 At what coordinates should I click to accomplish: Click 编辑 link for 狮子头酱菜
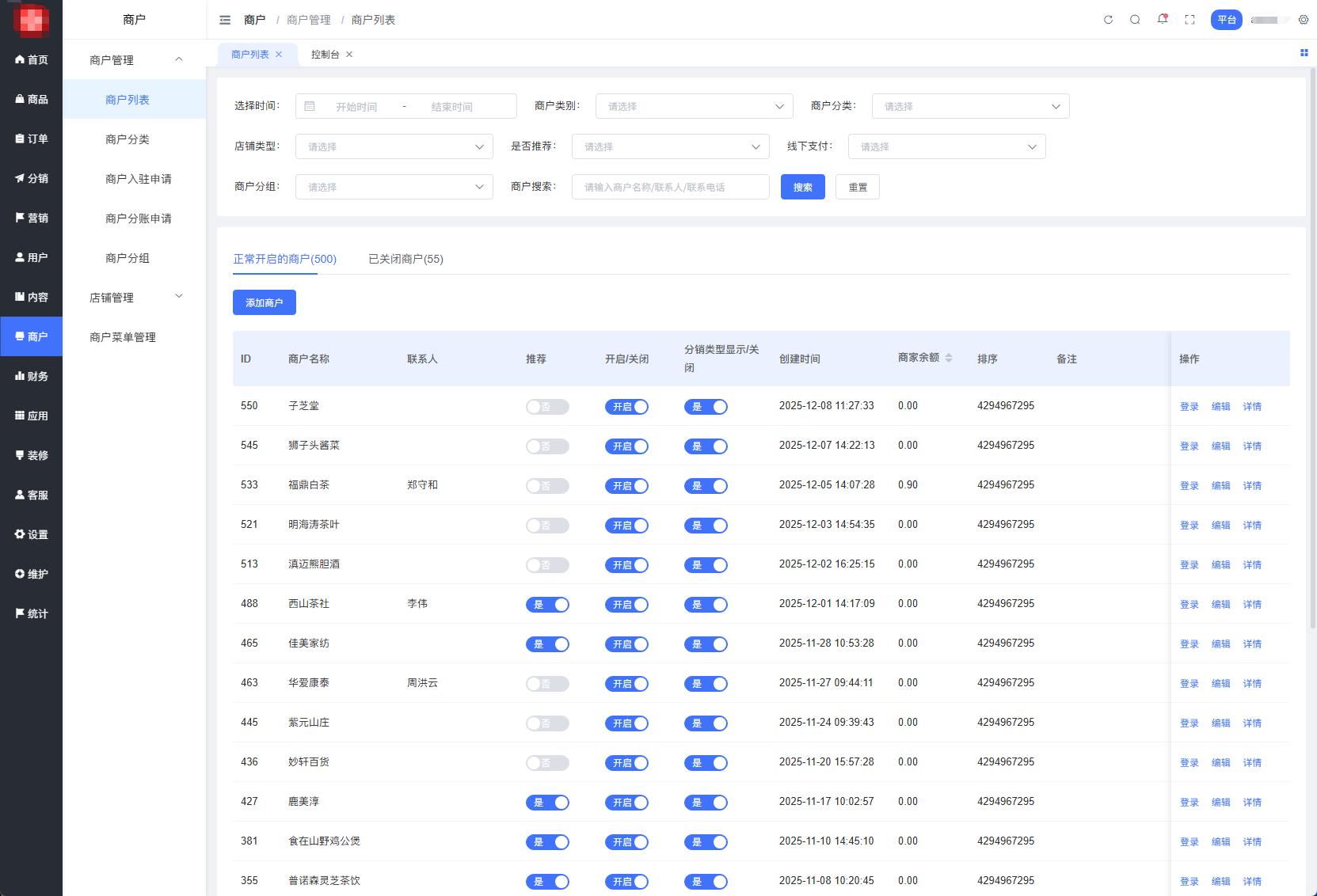click(x=1220, y=446)
